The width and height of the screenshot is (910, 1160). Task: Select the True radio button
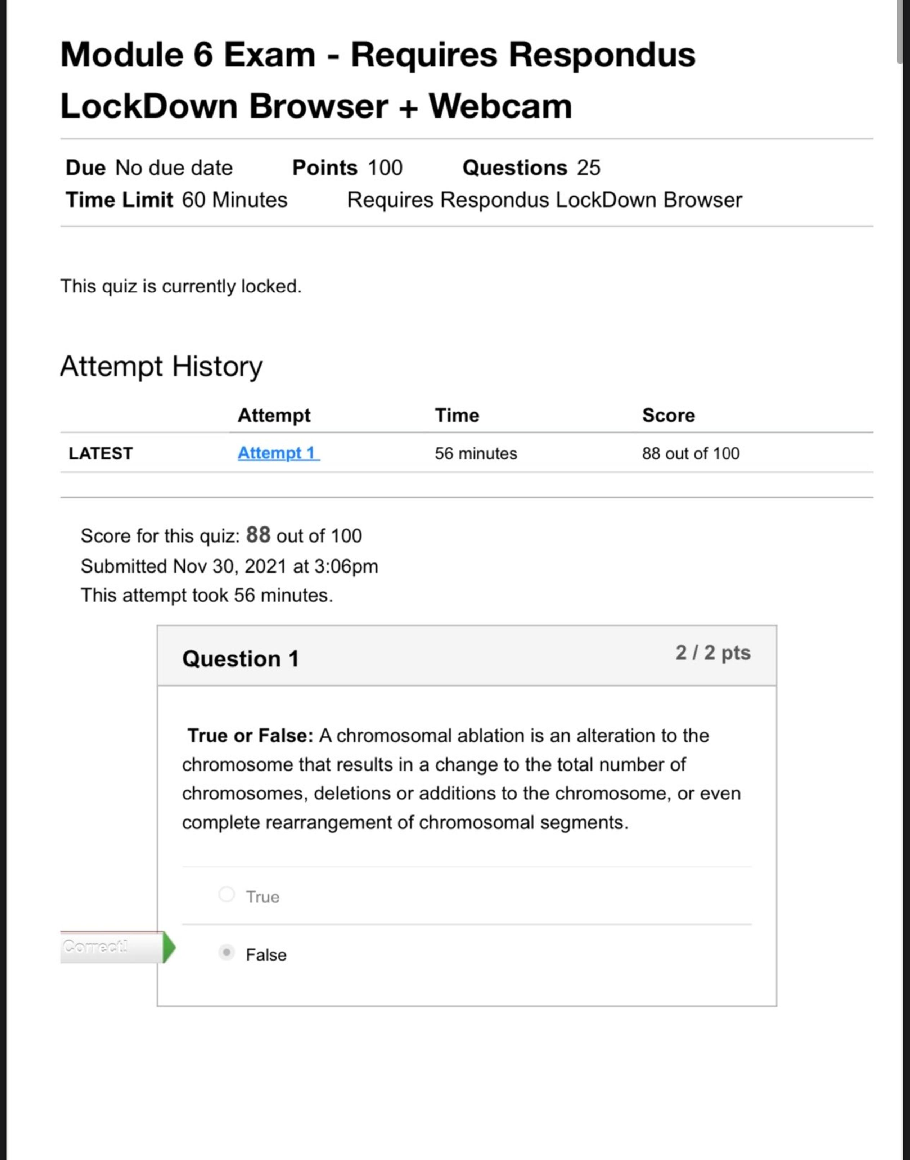227,895
